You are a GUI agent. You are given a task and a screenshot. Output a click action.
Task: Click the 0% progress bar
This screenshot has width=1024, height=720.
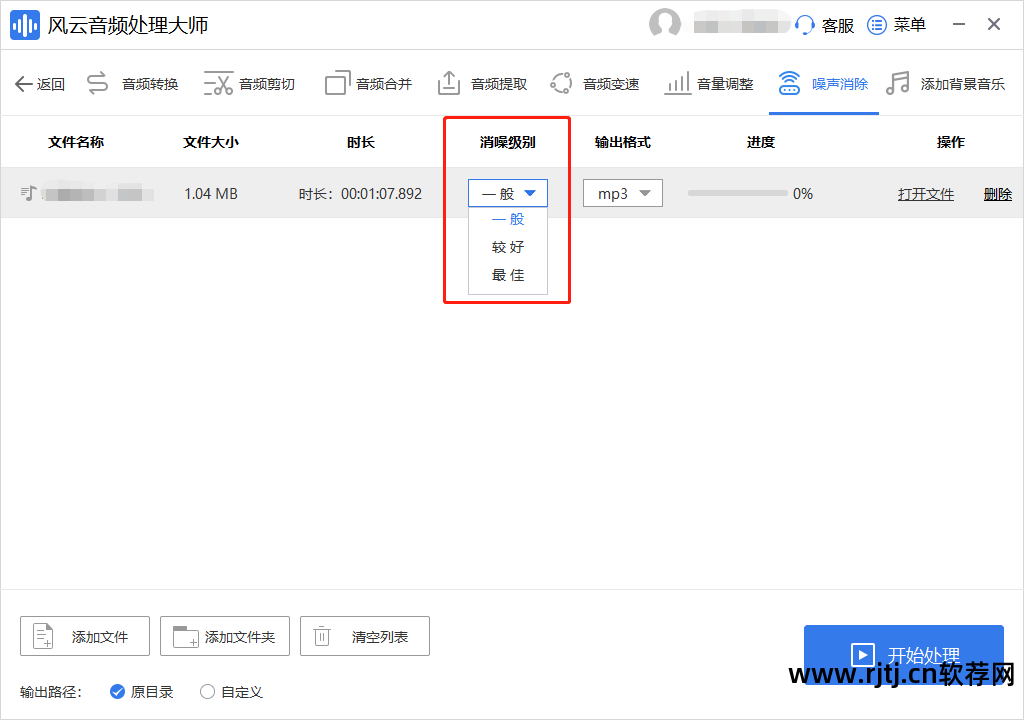737,193
